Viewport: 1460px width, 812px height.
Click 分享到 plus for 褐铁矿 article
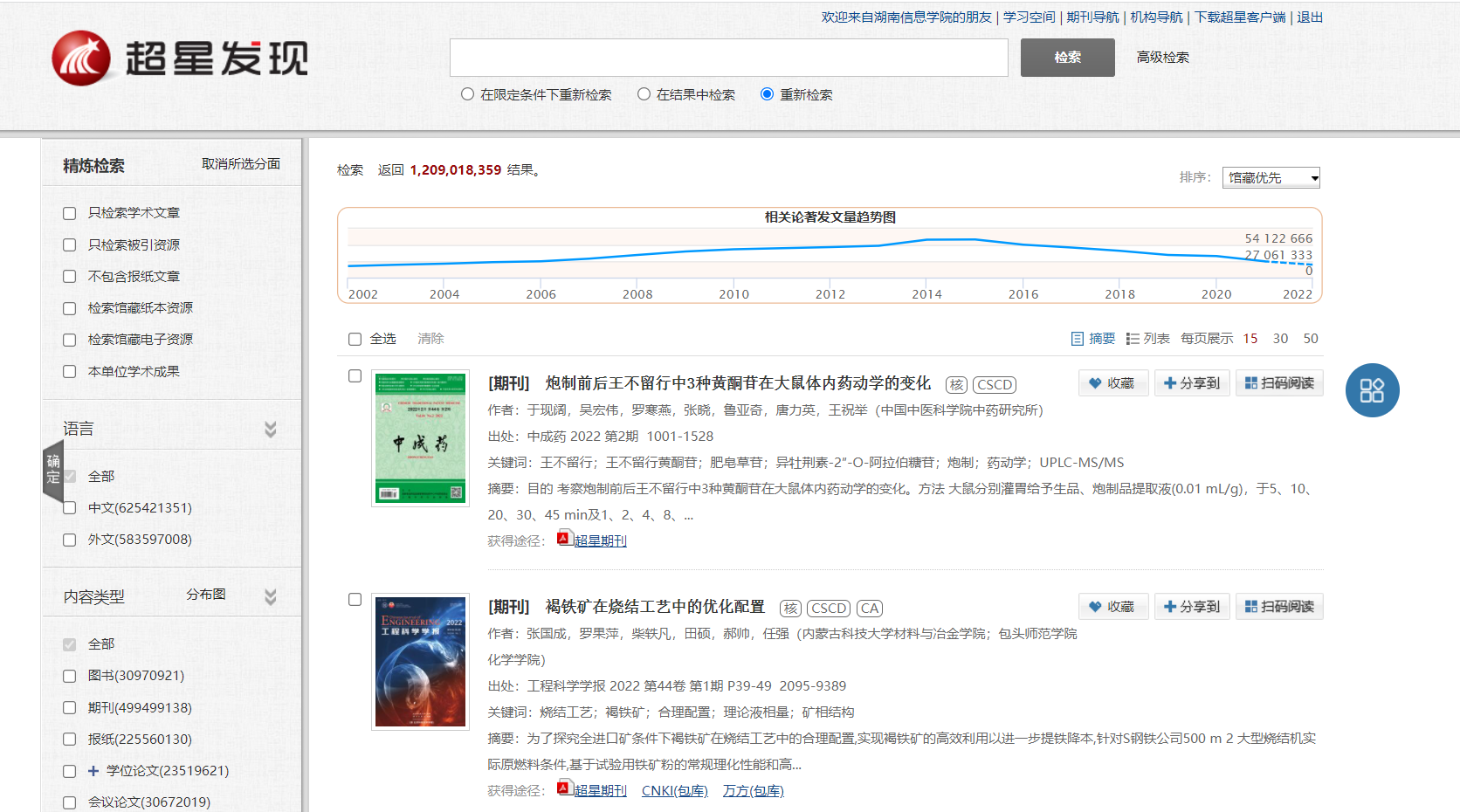(1192, 607)
